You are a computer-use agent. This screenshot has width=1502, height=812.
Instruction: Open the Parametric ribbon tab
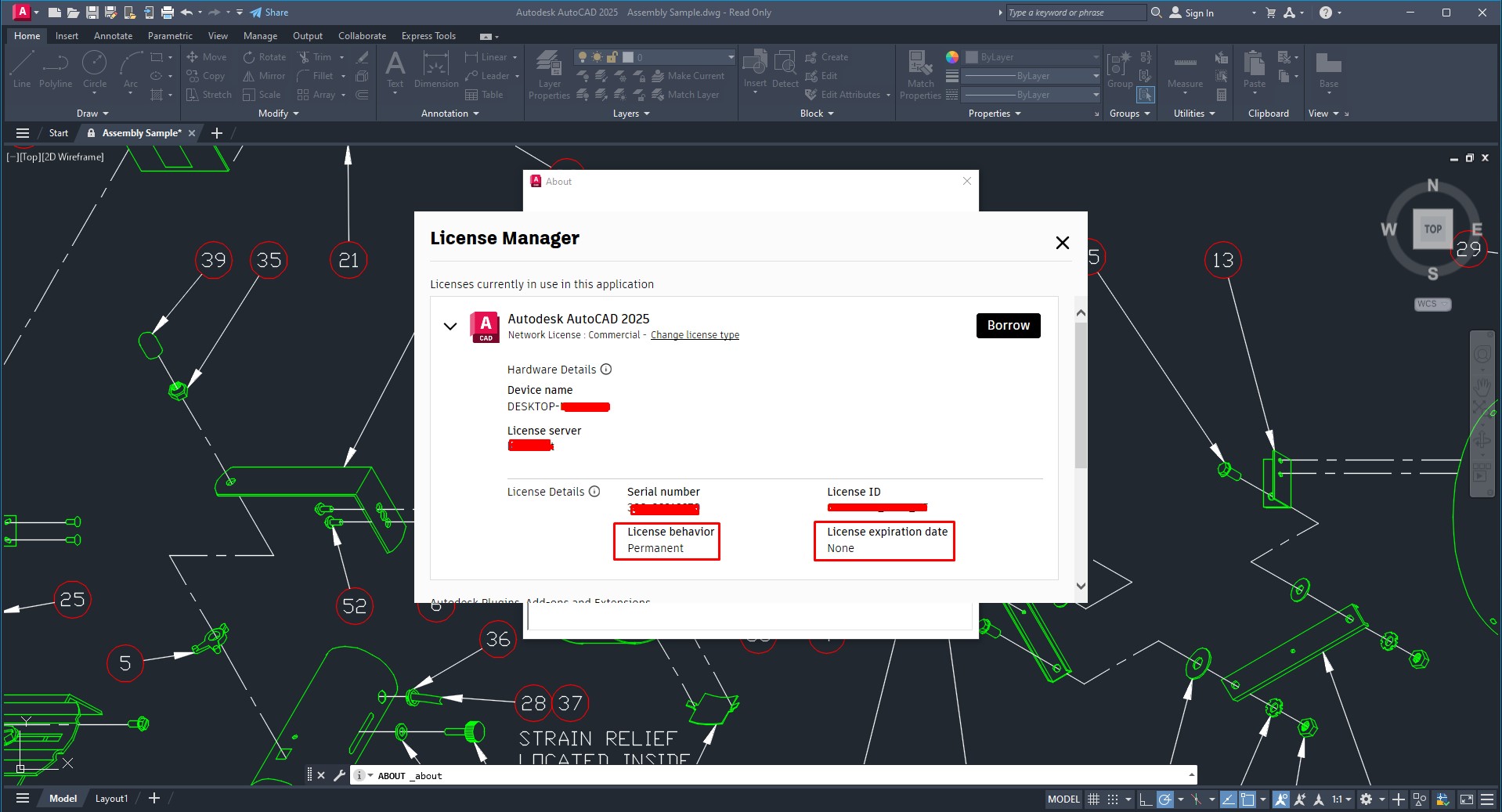tap(170, 36)
